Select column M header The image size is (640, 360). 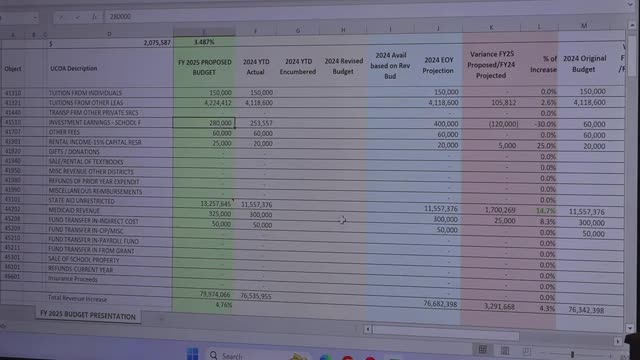(x=584, y=26)
